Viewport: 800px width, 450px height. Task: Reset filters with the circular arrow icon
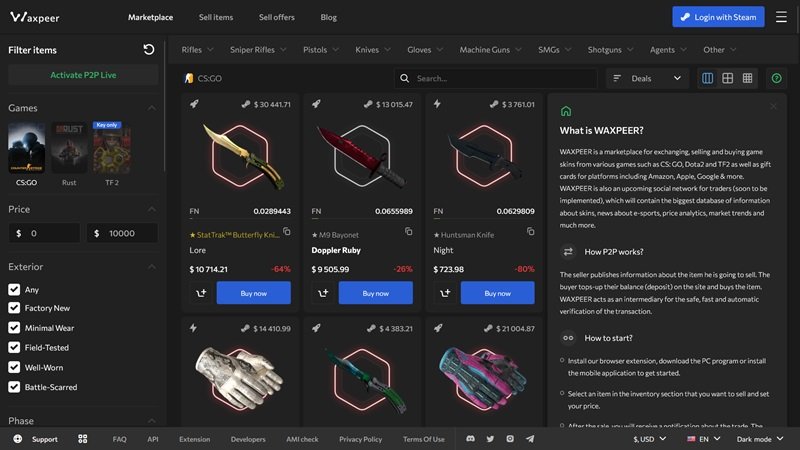click(x=148, y=49)
